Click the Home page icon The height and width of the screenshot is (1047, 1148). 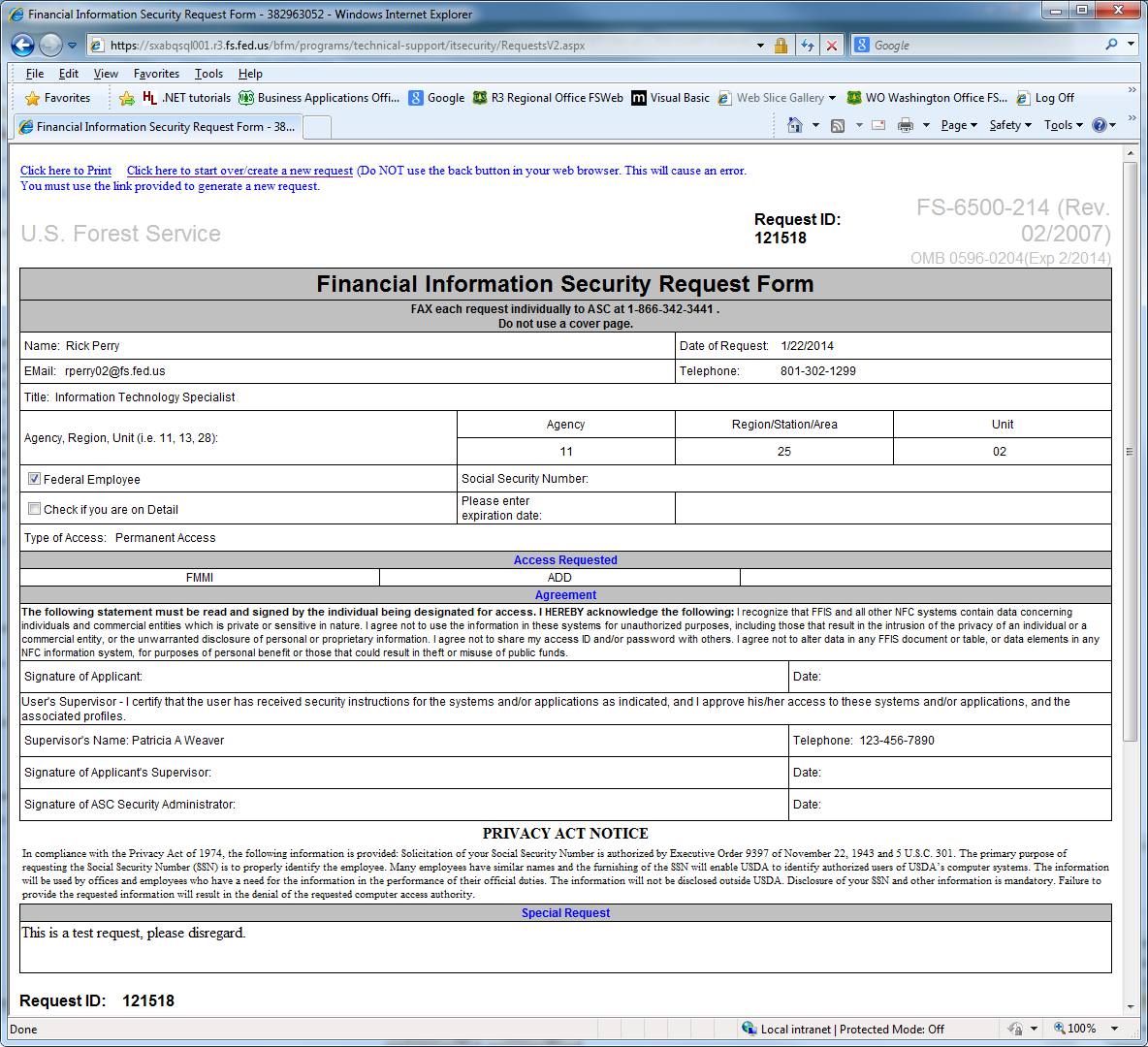[794, 125]
